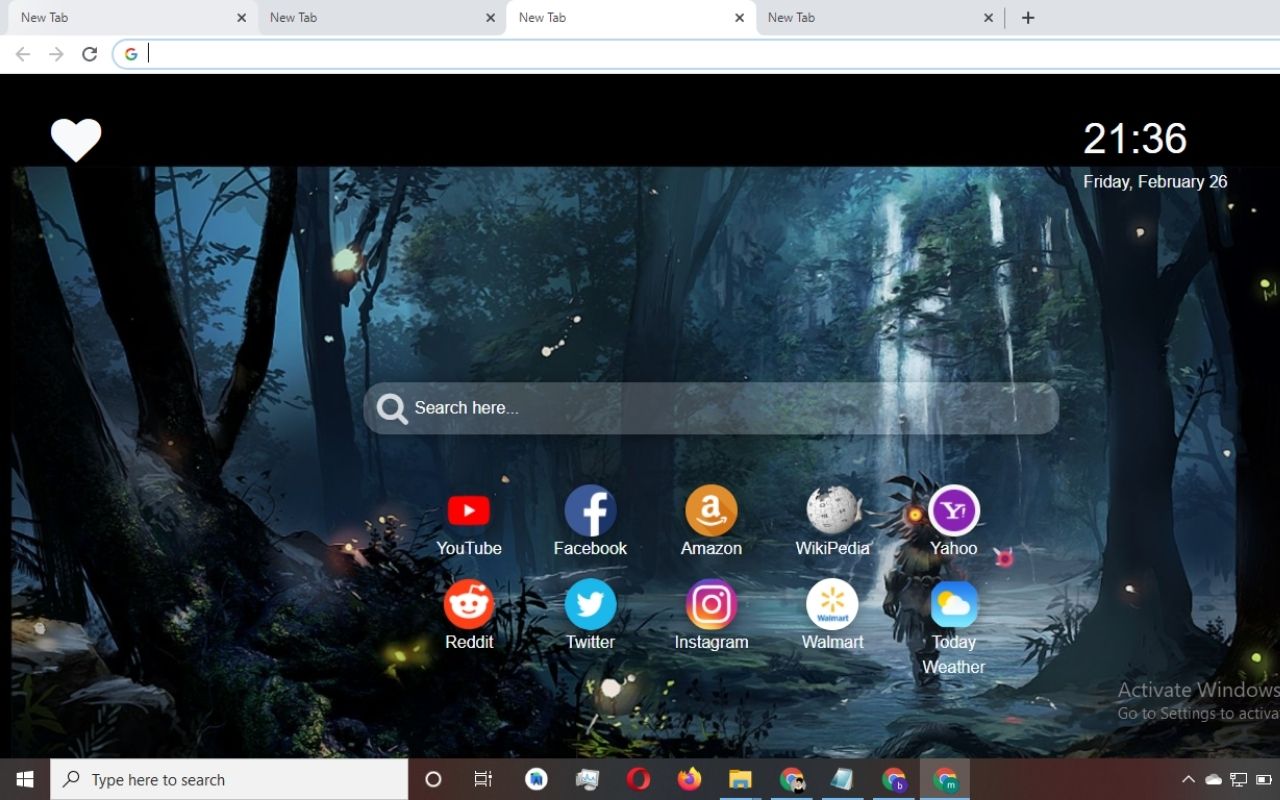Close the active New Tab
Viewport: 1280px width, 800px height.
point(739,17)
